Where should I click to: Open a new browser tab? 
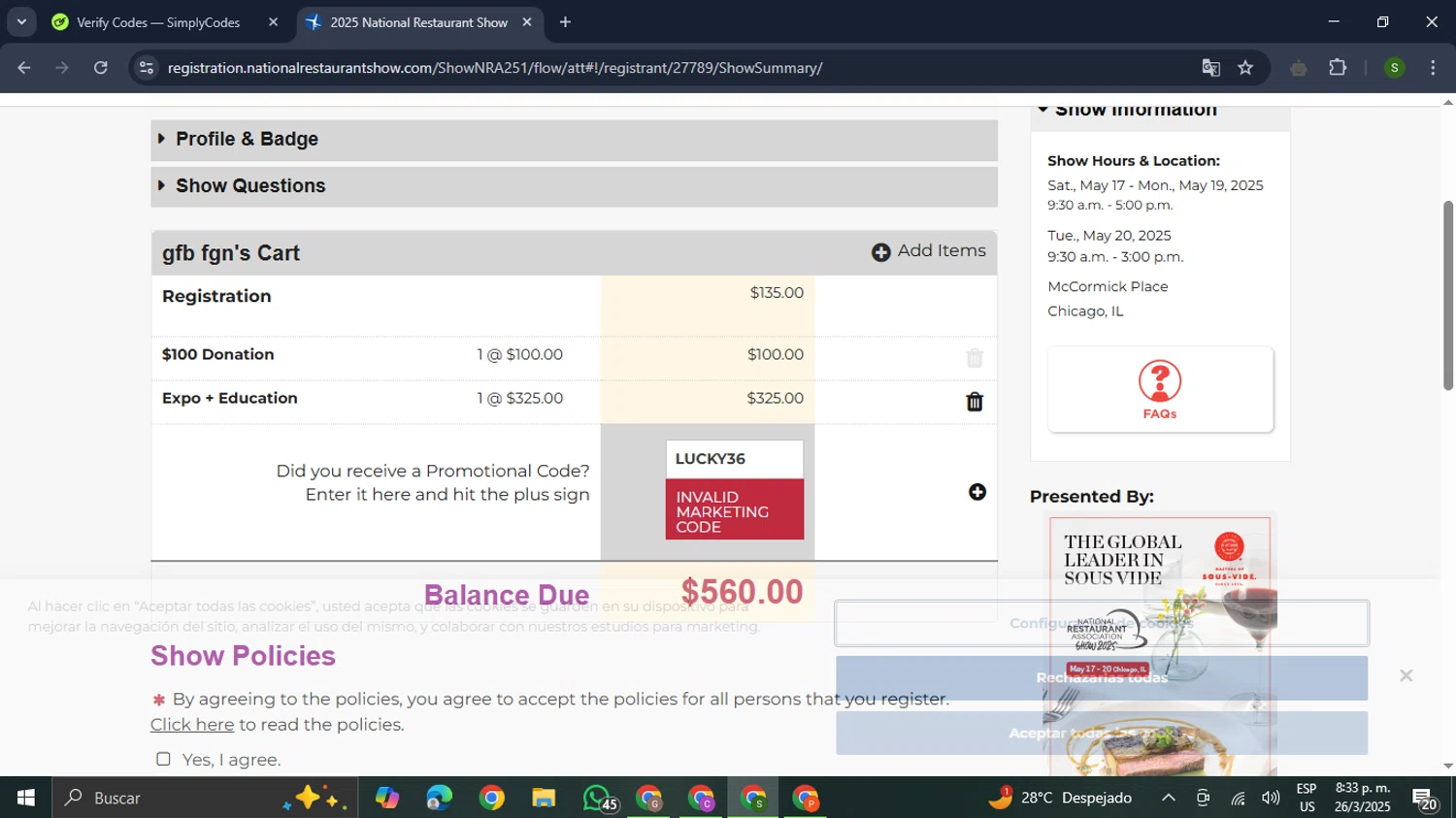tap(565, 22)
